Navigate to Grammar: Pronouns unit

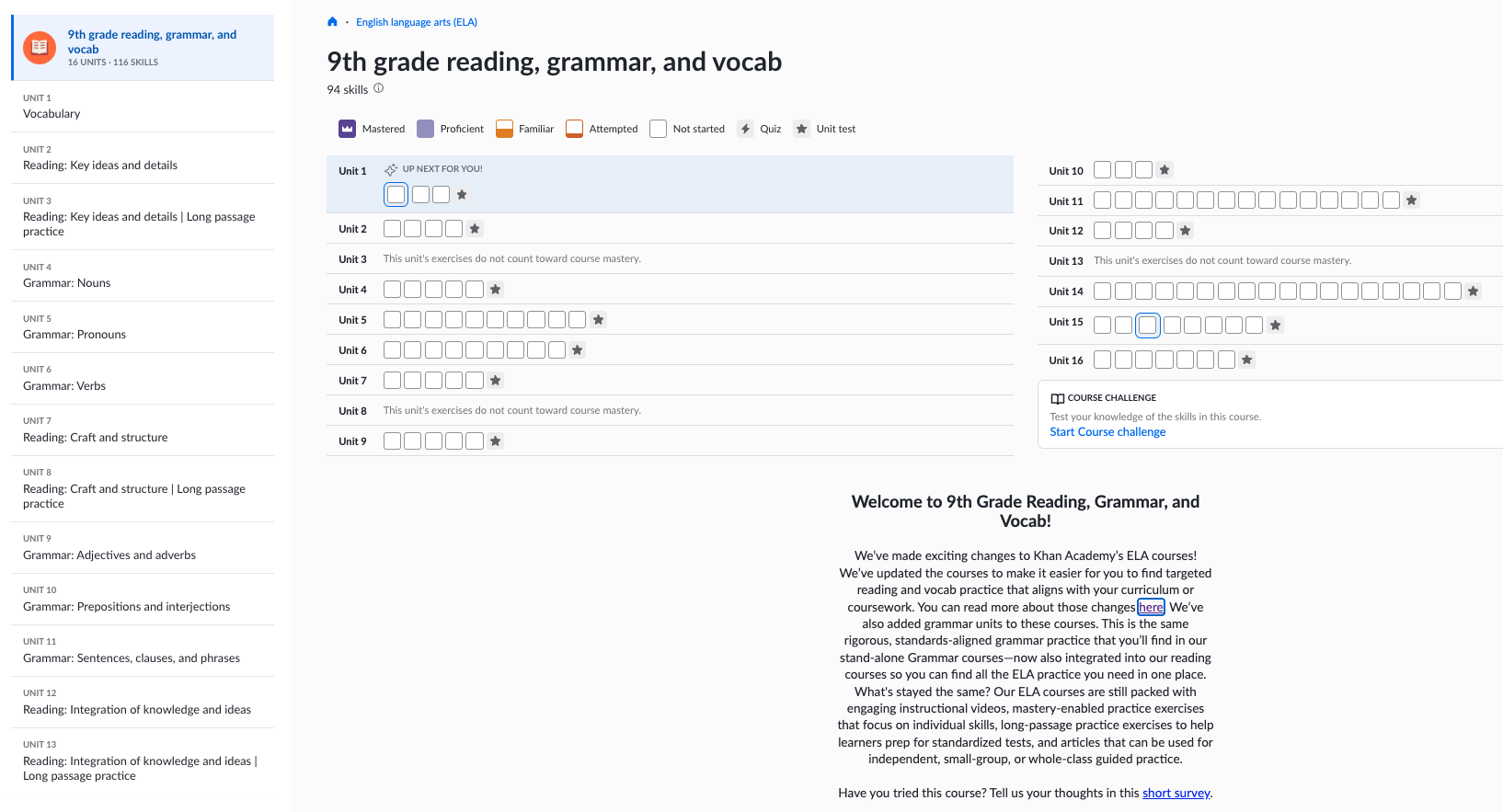(x=143, y=327)
